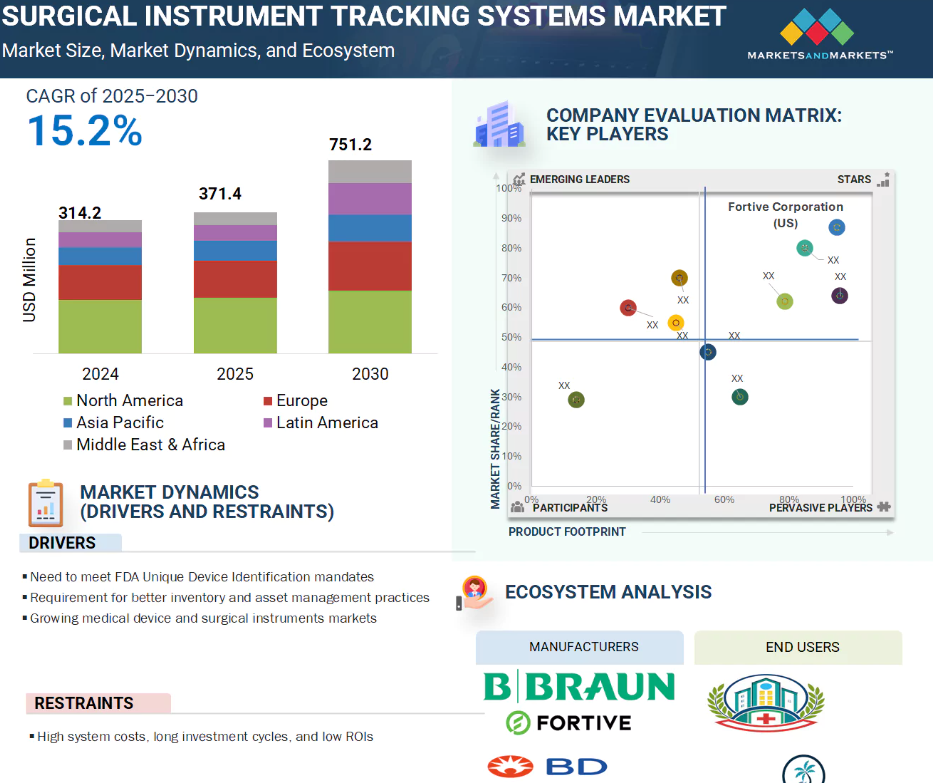936x783 pixels.
Task: Click the blue building icon beside Company Evaluation Matrix
Action: 500,124
